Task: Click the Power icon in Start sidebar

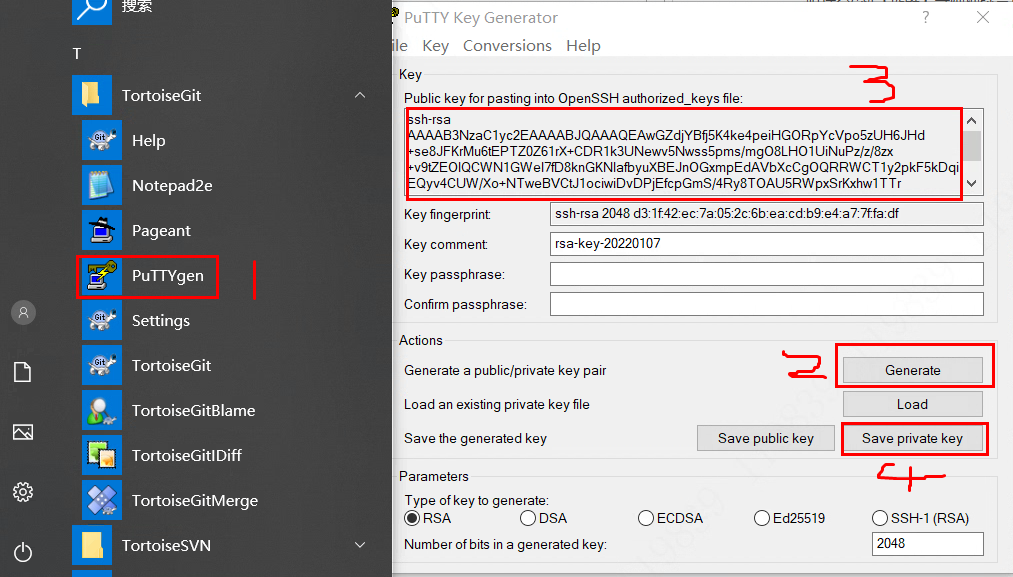Action: 23,552
